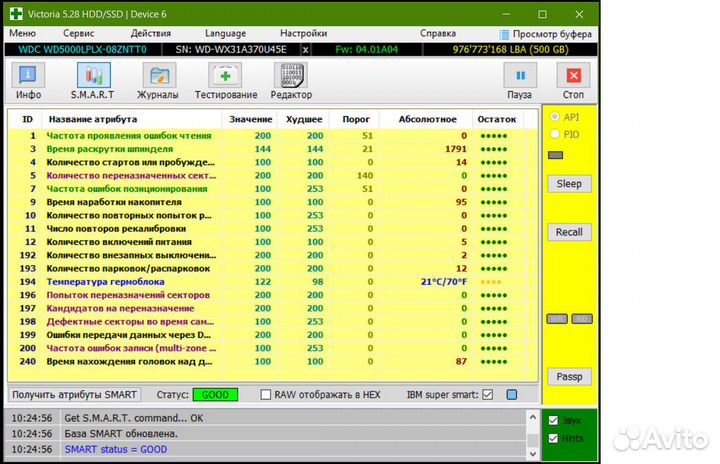Screen dimensions: 720x464
Task: Click the Просмотр буфера list icon
Action: [x=504, y=34]
